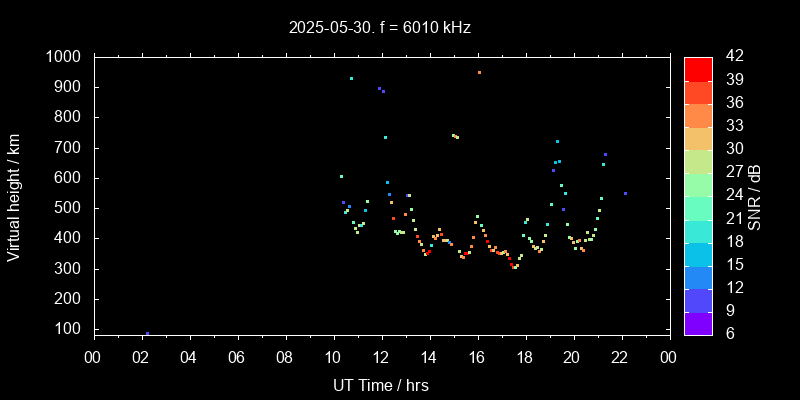Viewport: 800px width, 400px height.
Task: Select the violet 6–9 dB colorbar segment
Action: (x=698, y=322)
